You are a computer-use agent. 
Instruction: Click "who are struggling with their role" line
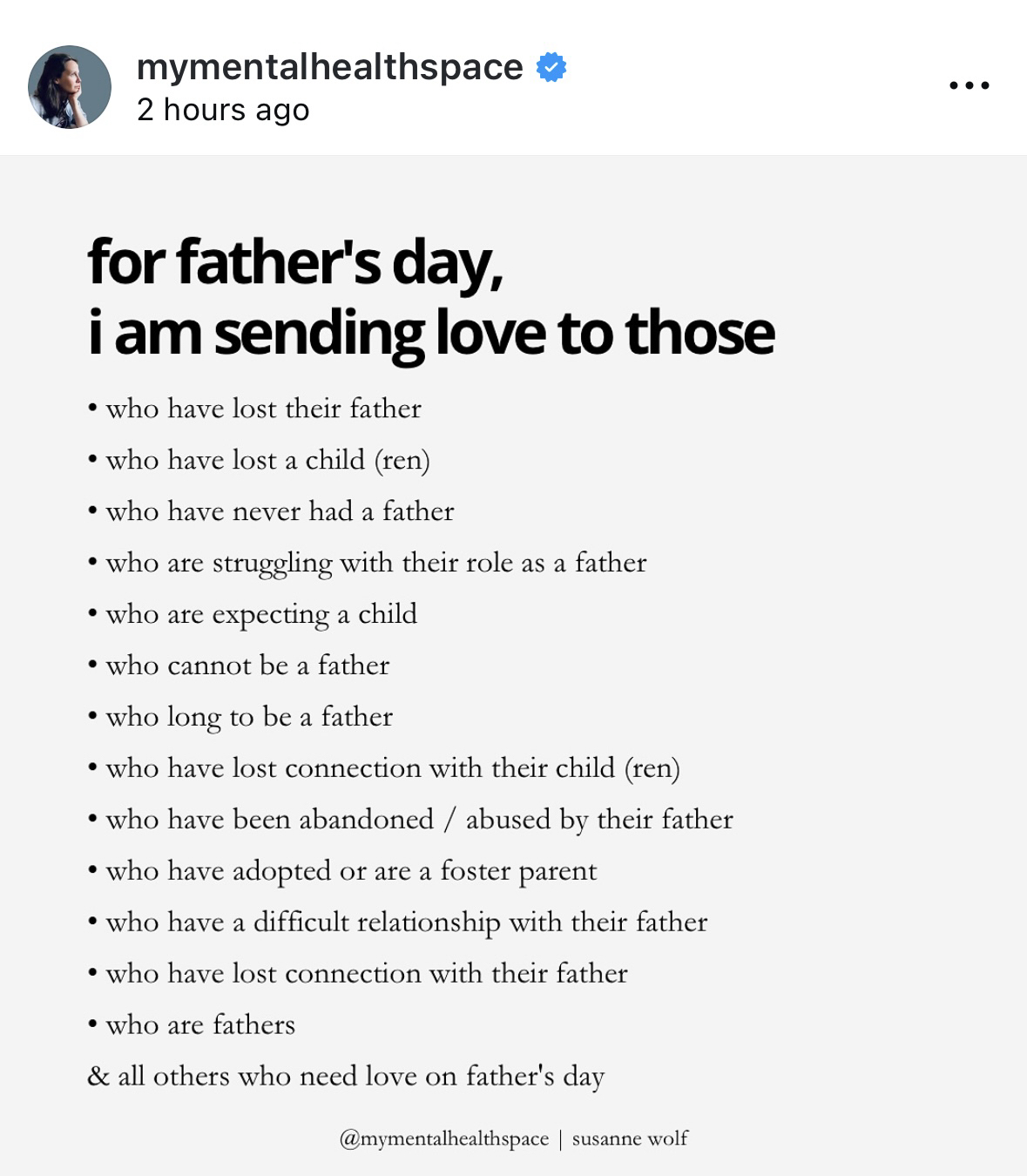coord(375,563)
